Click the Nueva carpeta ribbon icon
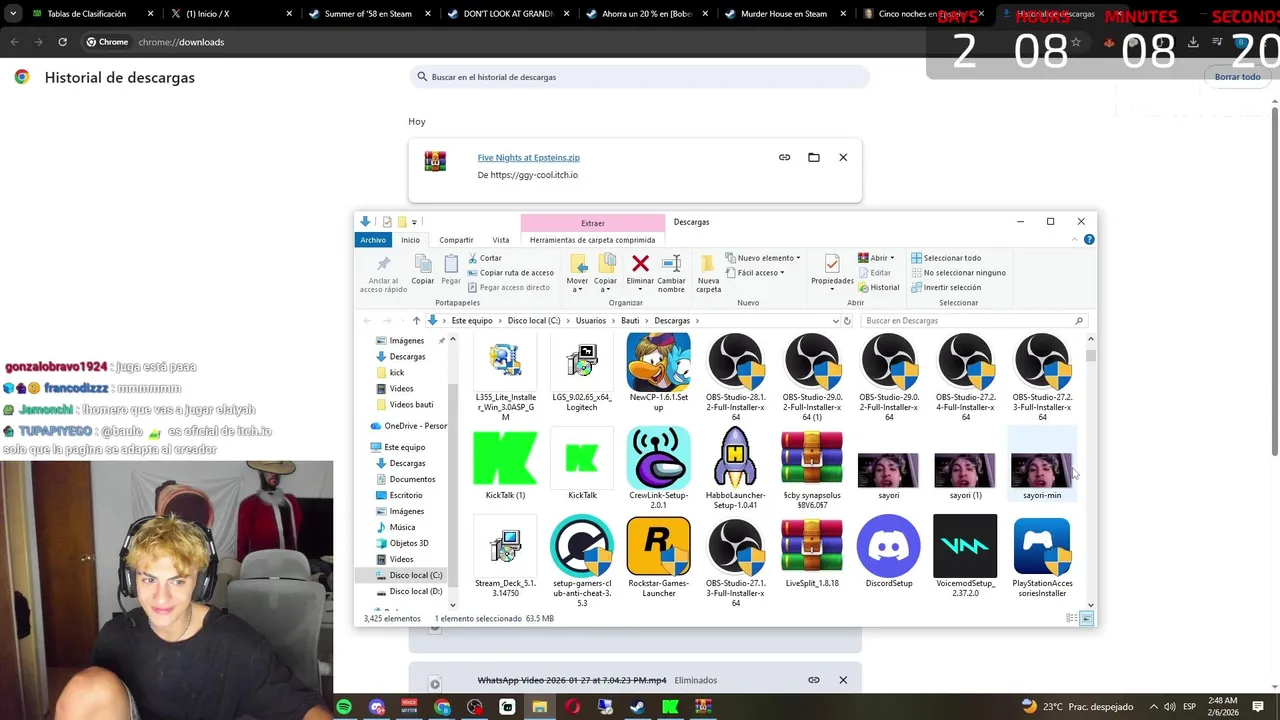The height and width of the screenshot is (720, 1280). point(708,264)
